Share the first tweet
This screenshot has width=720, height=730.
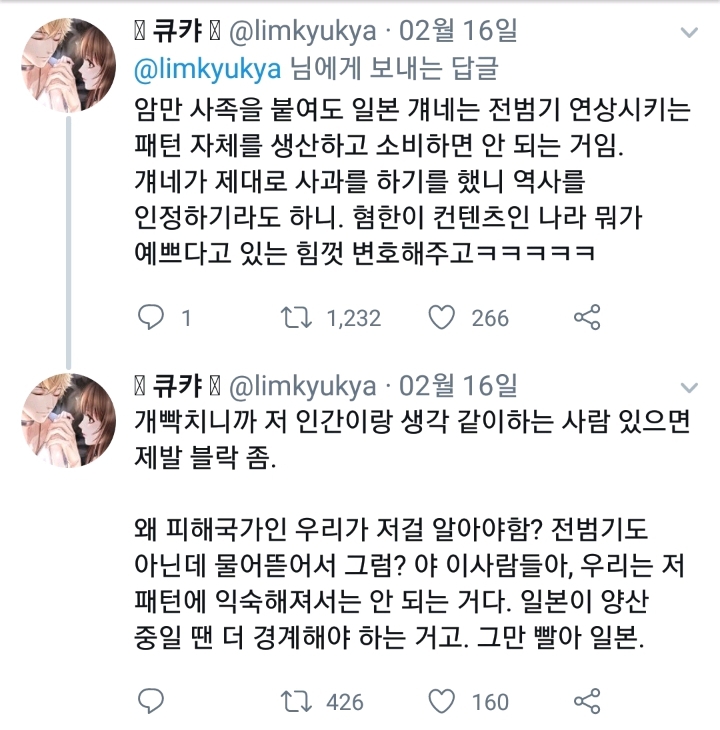(x=587, y=318)
